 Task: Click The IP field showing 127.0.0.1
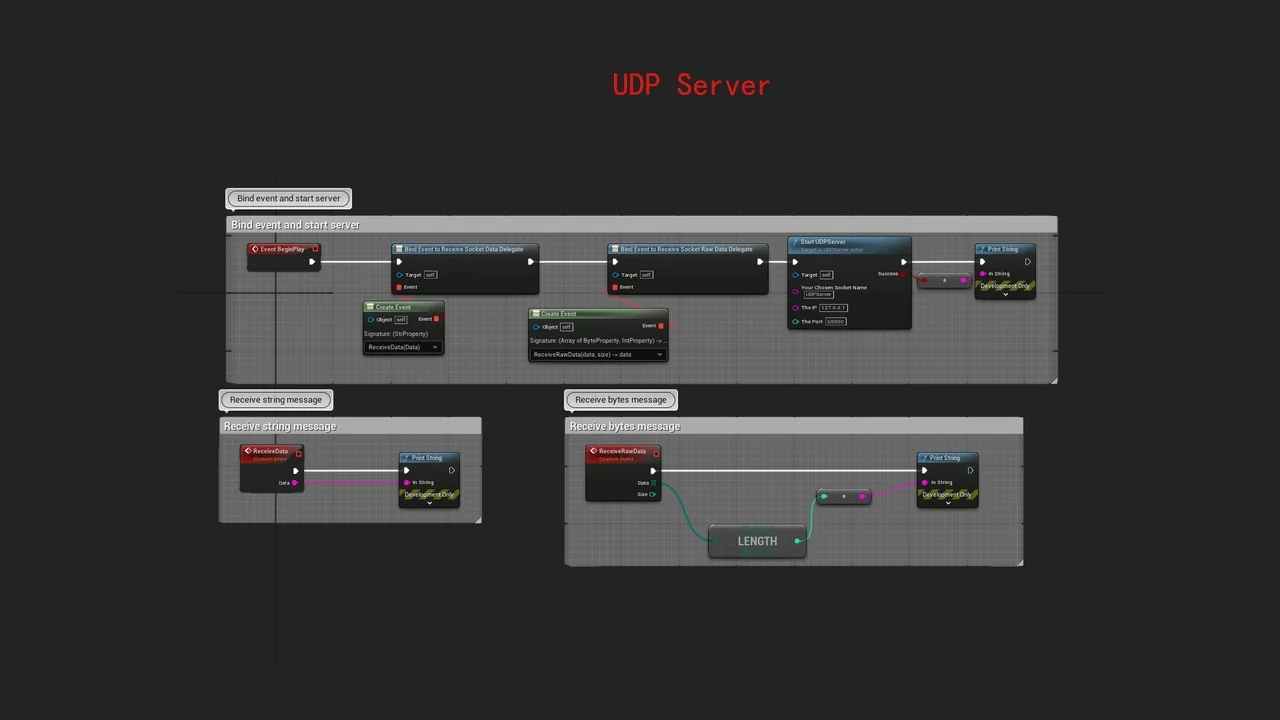click(x=833, y=308)
